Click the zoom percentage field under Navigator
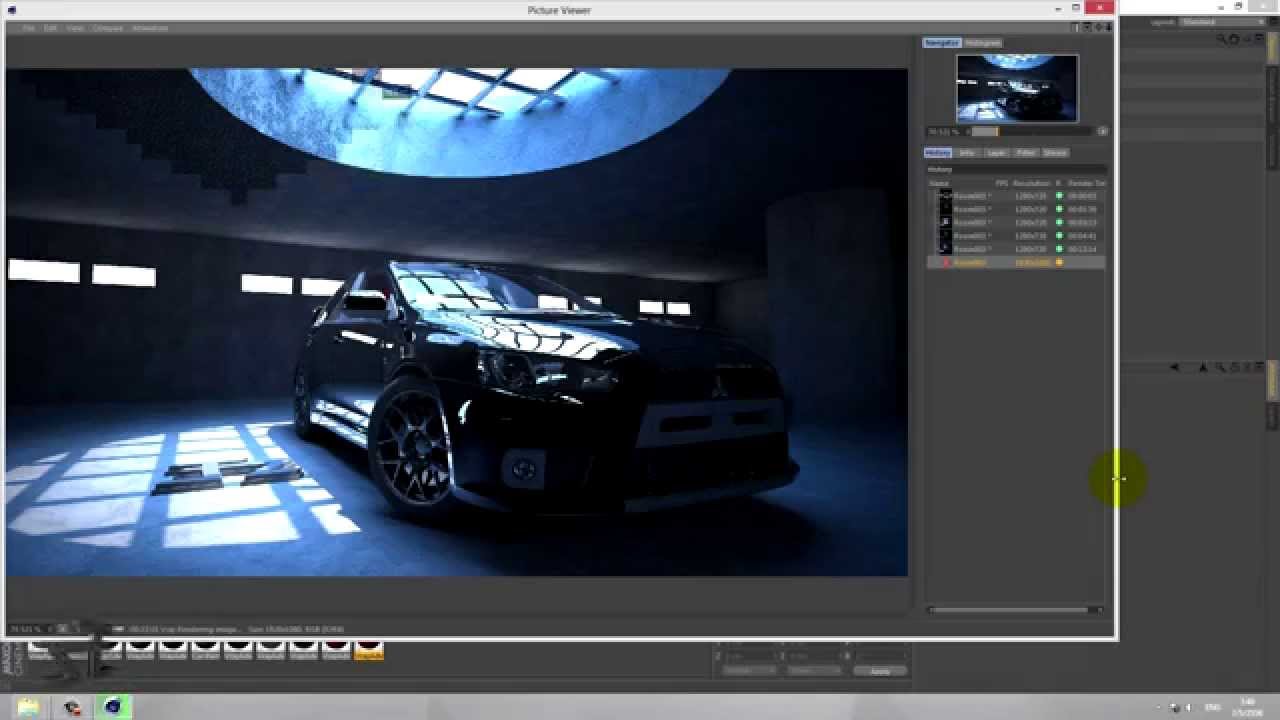Screen dimensions: 1280x720 point(943,131)
